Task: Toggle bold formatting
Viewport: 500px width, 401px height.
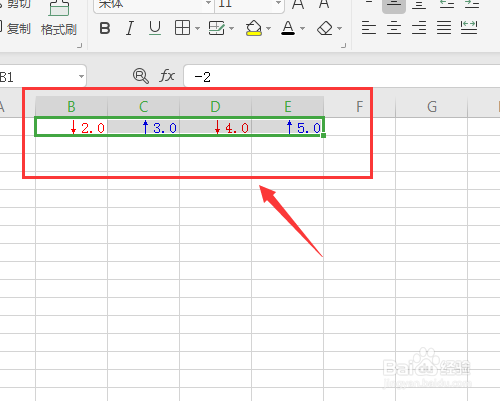Action: point(105,28)
